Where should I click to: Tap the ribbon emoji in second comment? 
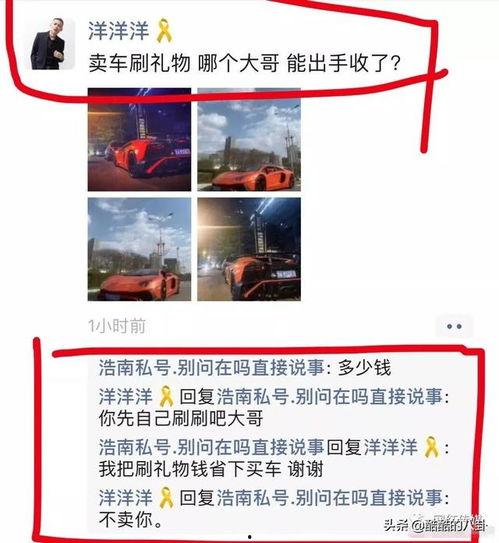click(x=166, y=396)
